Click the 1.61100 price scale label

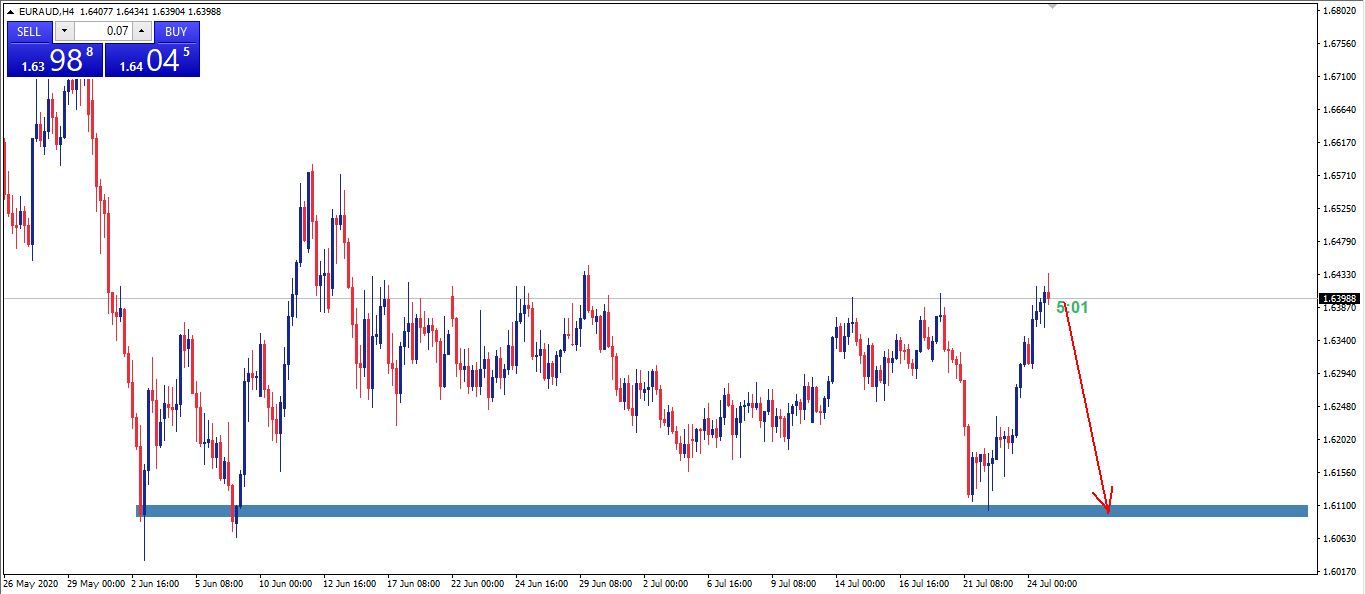click(x=1338, y=506)
